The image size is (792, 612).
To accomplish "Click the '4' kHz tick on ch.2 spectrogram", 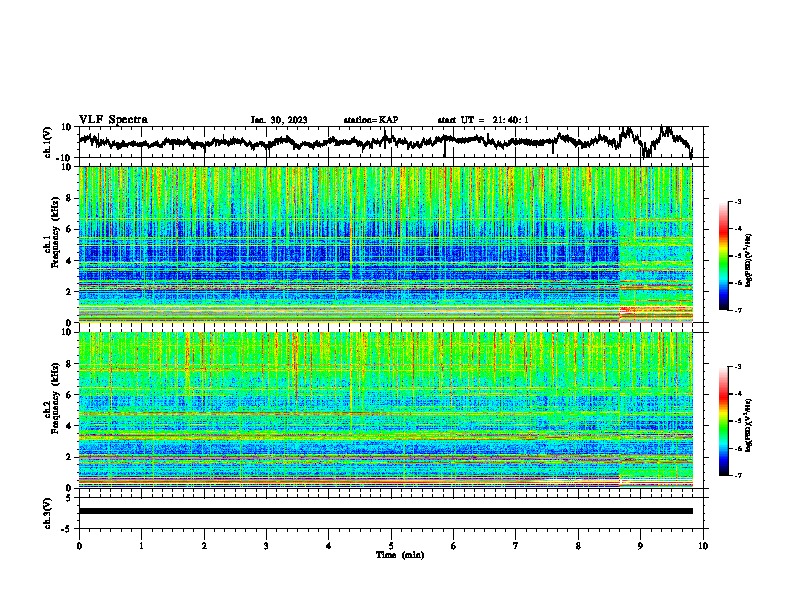I will pyautogui.click(x=69, y=426).
